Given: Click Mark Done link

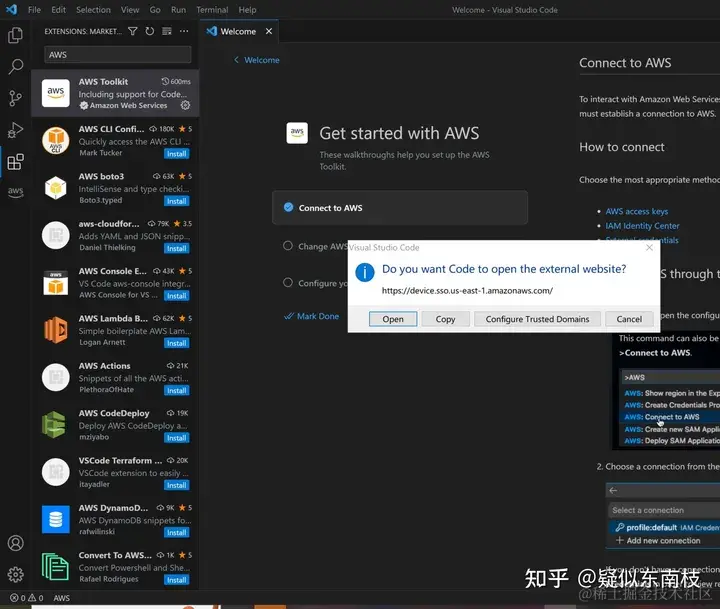Looking at the screenshot, I should [x=312, y=316].
